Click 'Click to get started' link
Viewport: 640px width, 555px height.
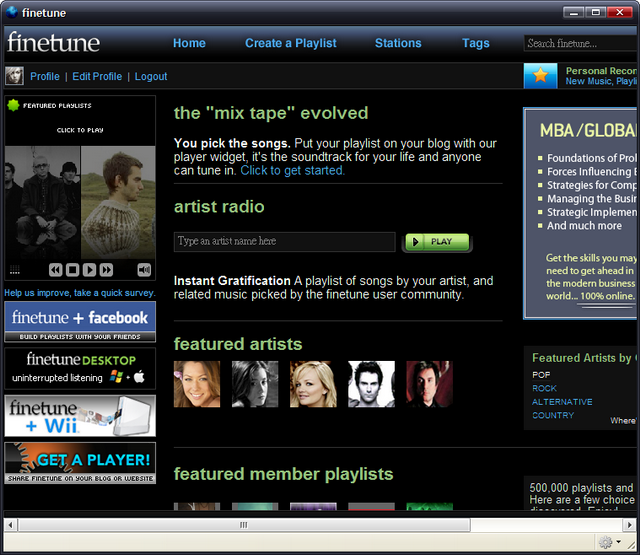click(293, 171)
